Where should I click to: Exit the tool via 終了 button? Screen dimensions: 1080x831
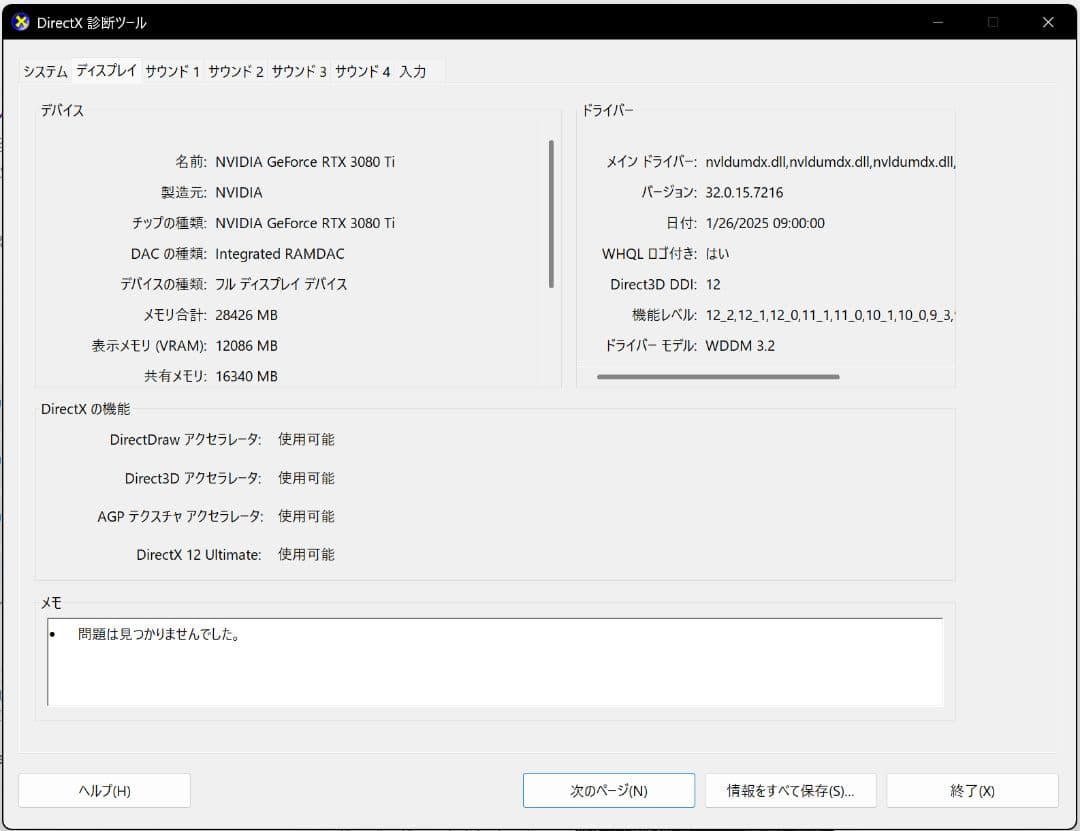pyautogui.click(x=972, y=790)
